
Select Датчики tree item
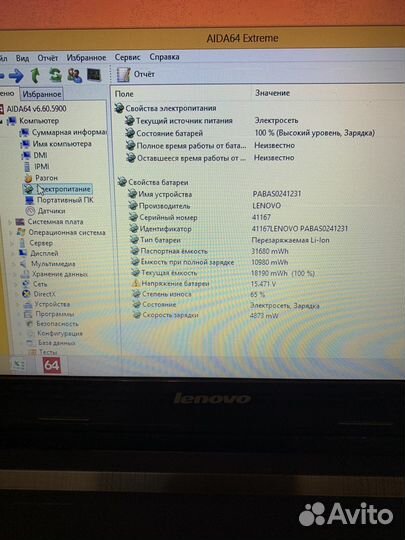coord(45,210)
